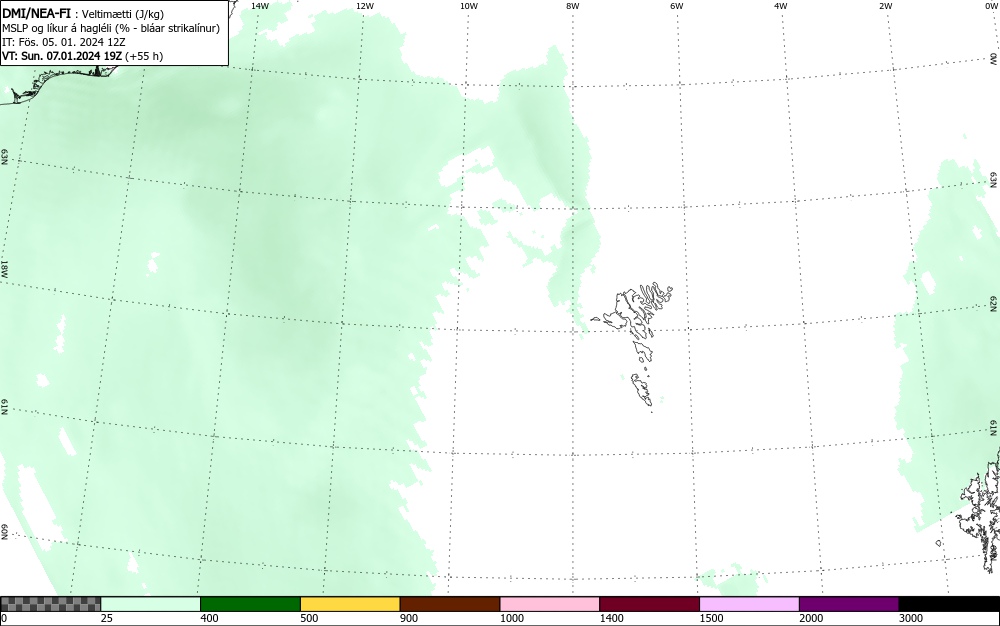Viewport: 1000px width, 626px height.
Task: Click the '2W' longitude label
Action: pos(885,6)
